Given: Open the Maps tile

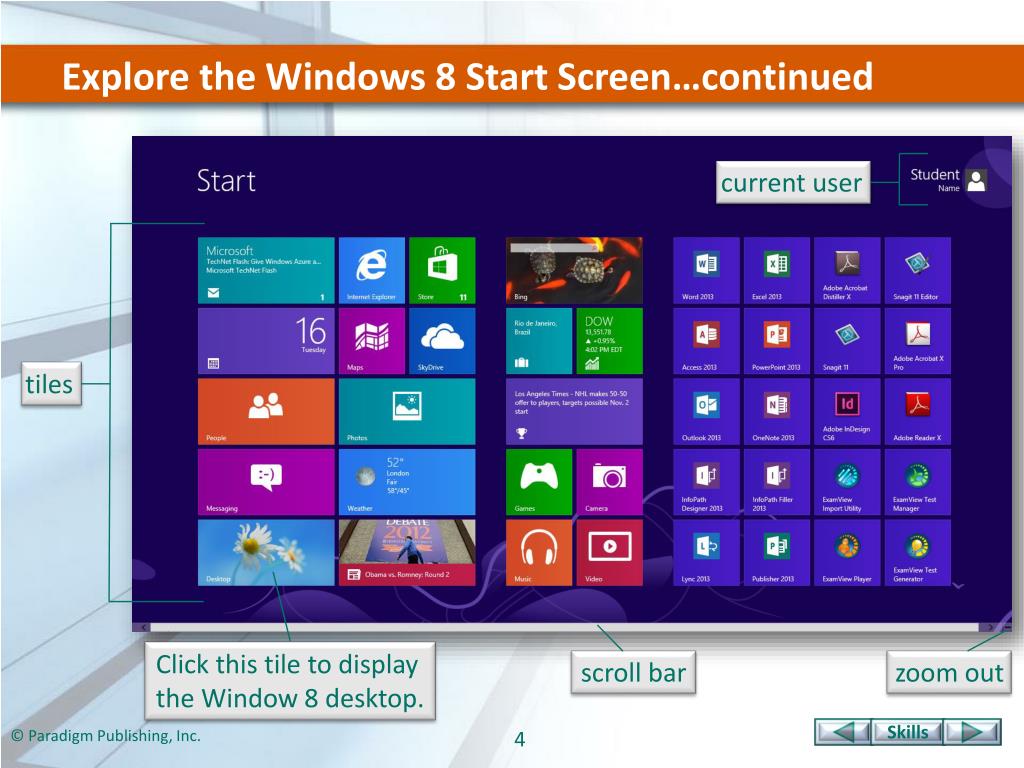Looking at the screenshot, I should click(372, 341).
